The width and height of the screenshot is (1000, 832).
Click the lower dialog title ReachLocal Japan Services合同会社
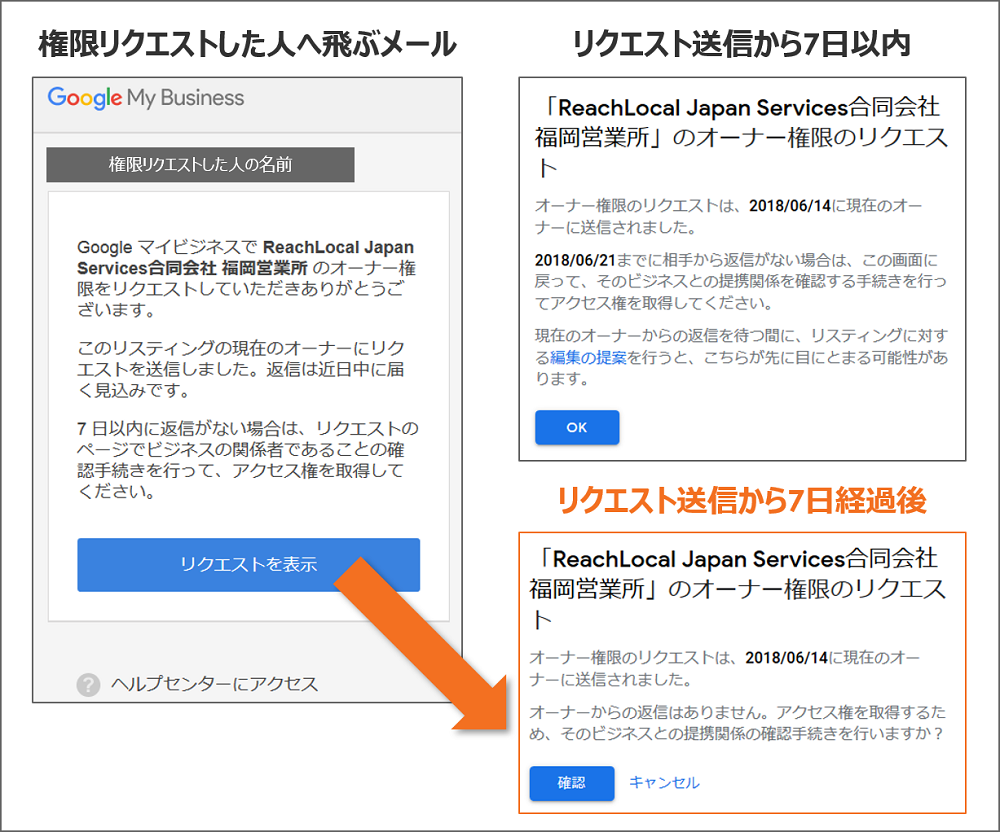pos(738,588)
